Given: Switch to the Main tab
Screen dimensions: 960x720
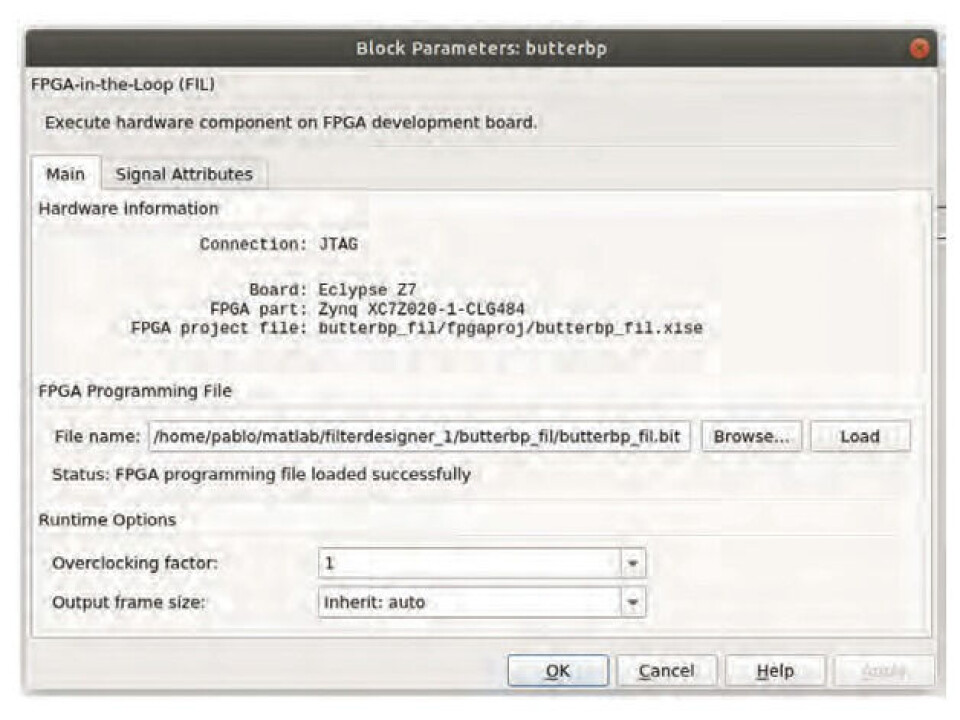Looking at the screenshot, I should (x=66, y=174).
